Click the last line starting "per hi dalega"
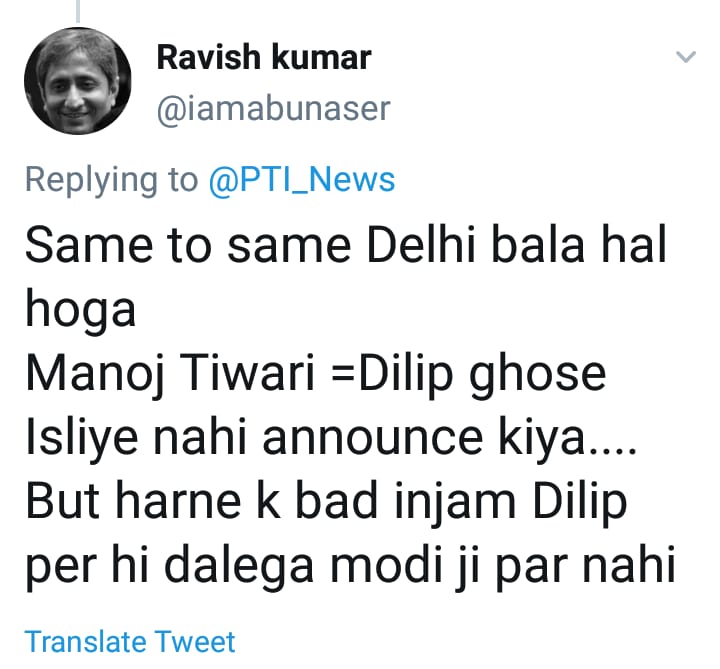Screen dimensions: 720x669 point(345,566)
